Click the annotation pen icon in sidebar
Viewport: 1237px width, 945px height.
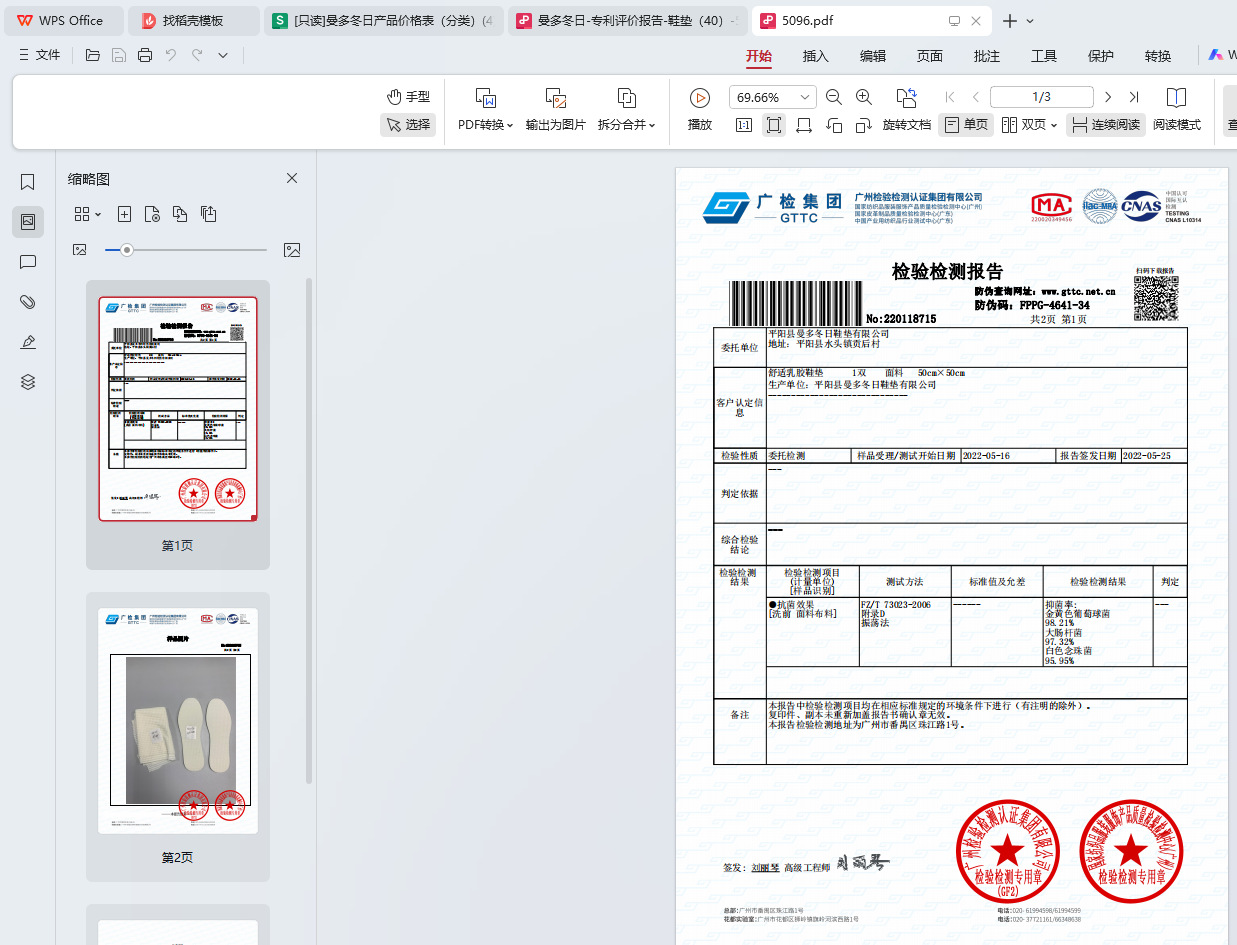(27, 342)
